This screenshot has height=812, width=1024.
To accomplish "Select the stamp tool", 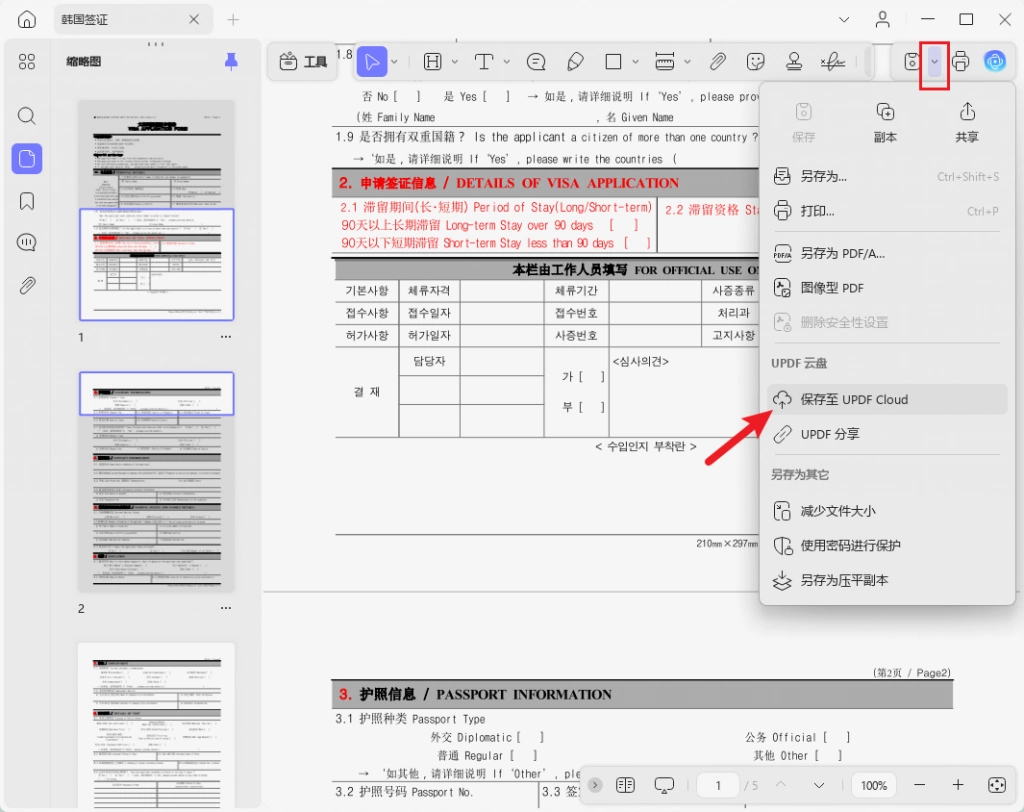I will coord(794,62).
